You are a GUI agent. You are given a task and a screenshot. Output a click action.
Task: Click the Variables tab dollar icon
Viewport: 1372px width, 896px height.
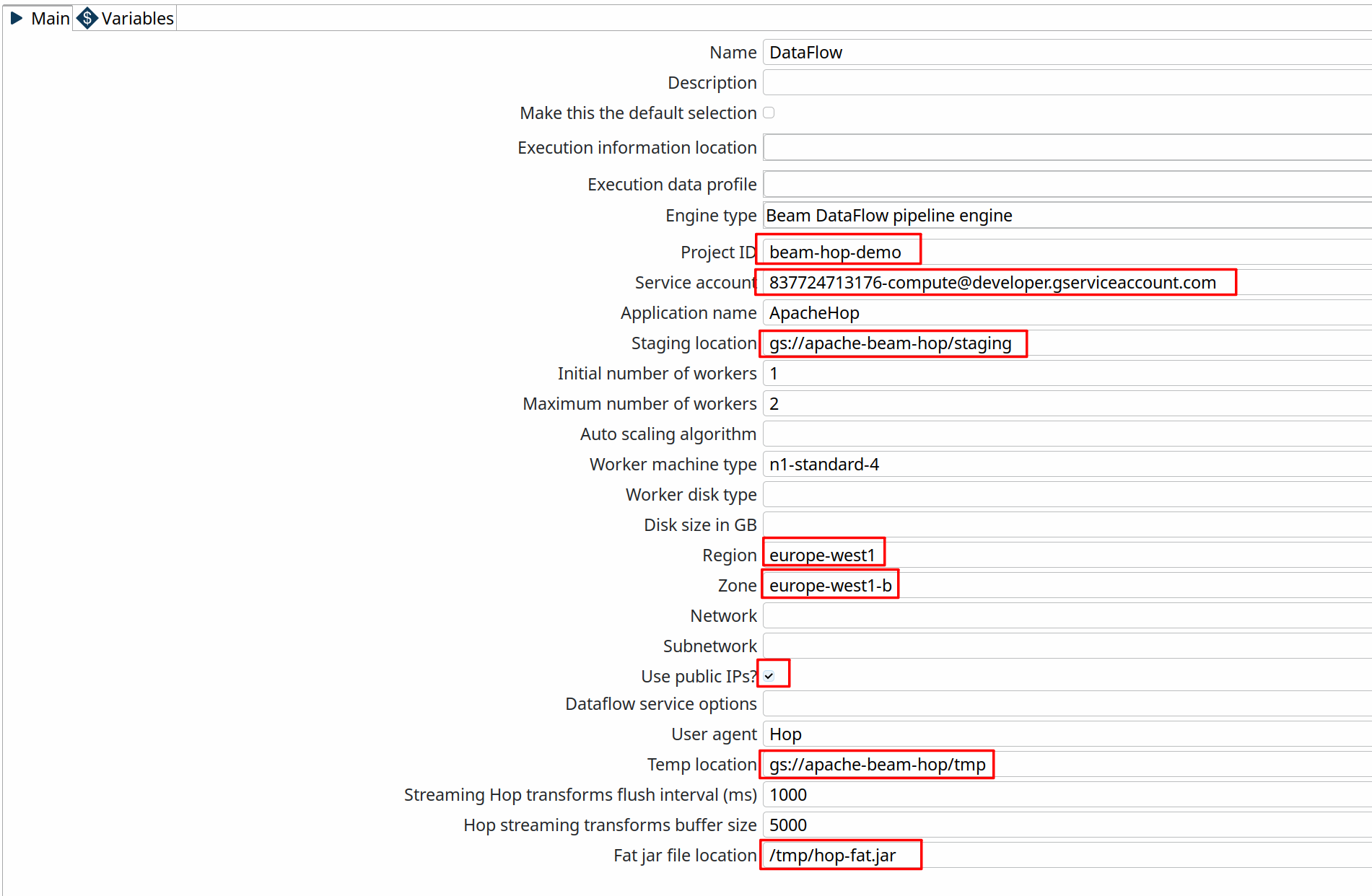point(87,18)
